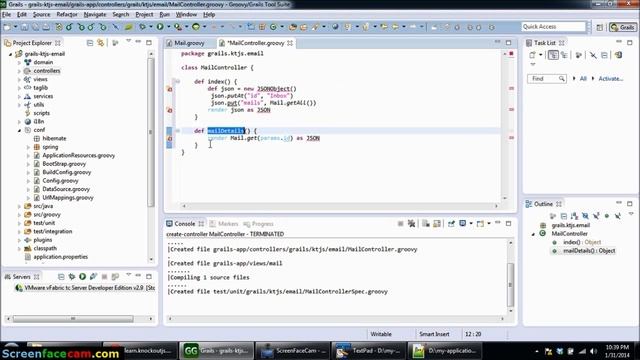Toggle Link with Editor in Project Explorer
Screen dimensions: 640x360
(100, 42)
